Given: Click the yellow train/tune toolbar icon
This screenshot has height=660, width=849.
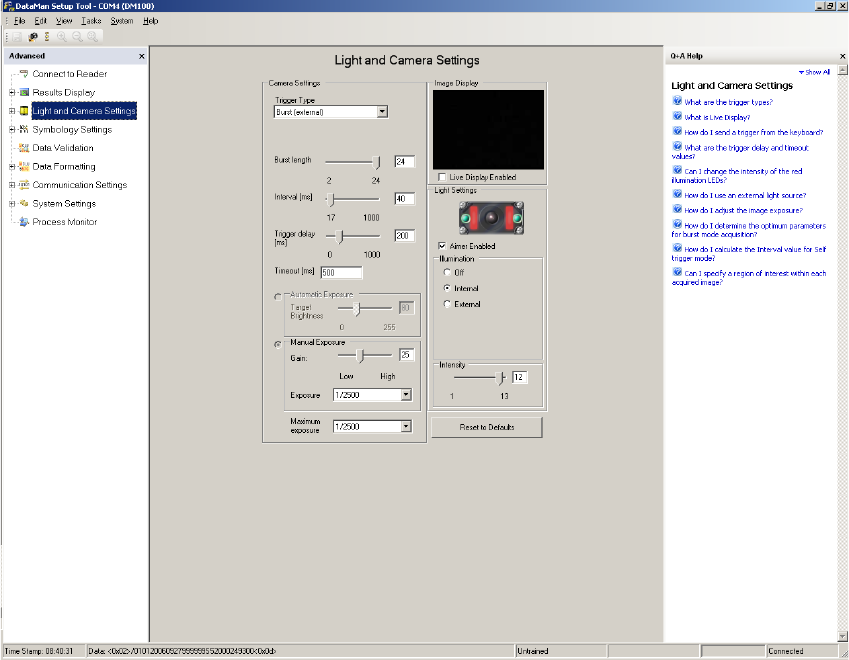Looking at the screenshot, I should 47,37.
